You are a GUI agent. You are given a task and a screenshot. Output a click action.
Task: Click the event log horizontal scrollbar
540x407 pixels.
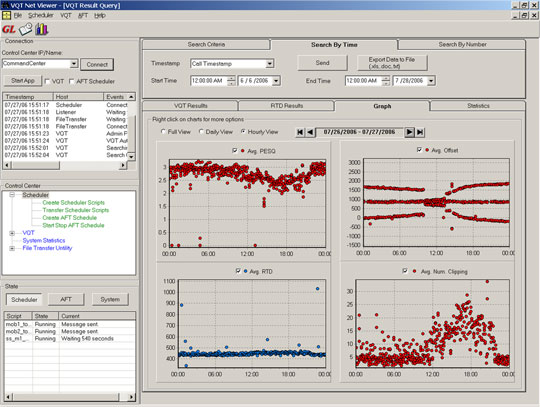(x=65, y=165)
